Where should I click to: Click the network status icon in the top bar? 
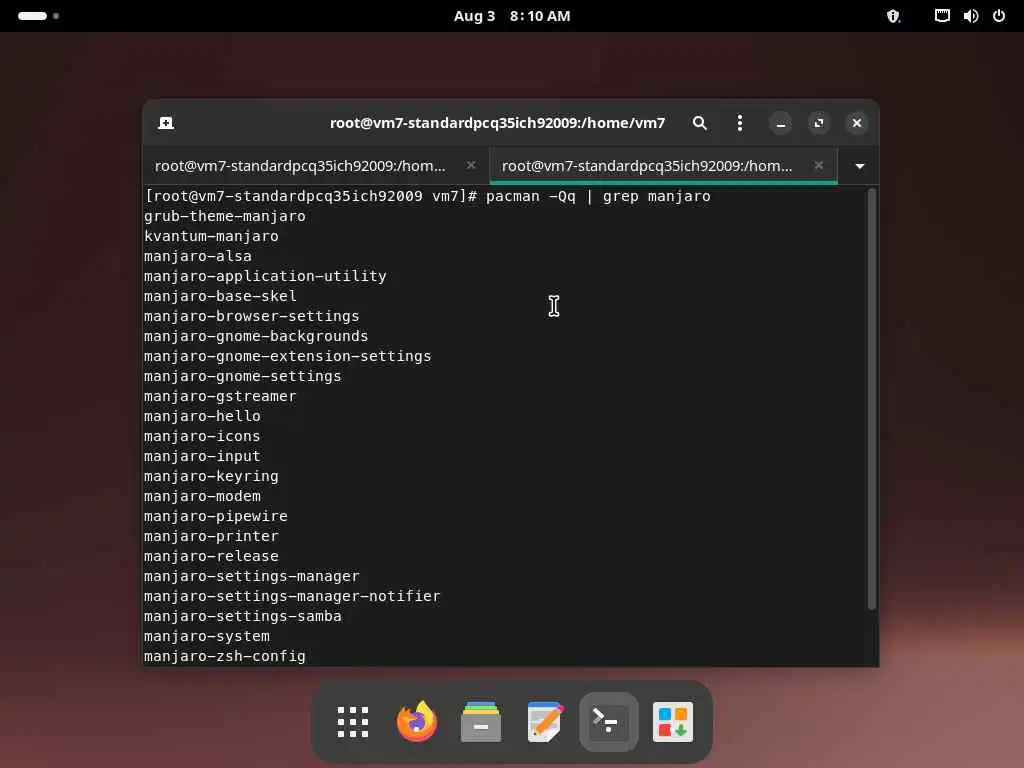coord(942,16)
